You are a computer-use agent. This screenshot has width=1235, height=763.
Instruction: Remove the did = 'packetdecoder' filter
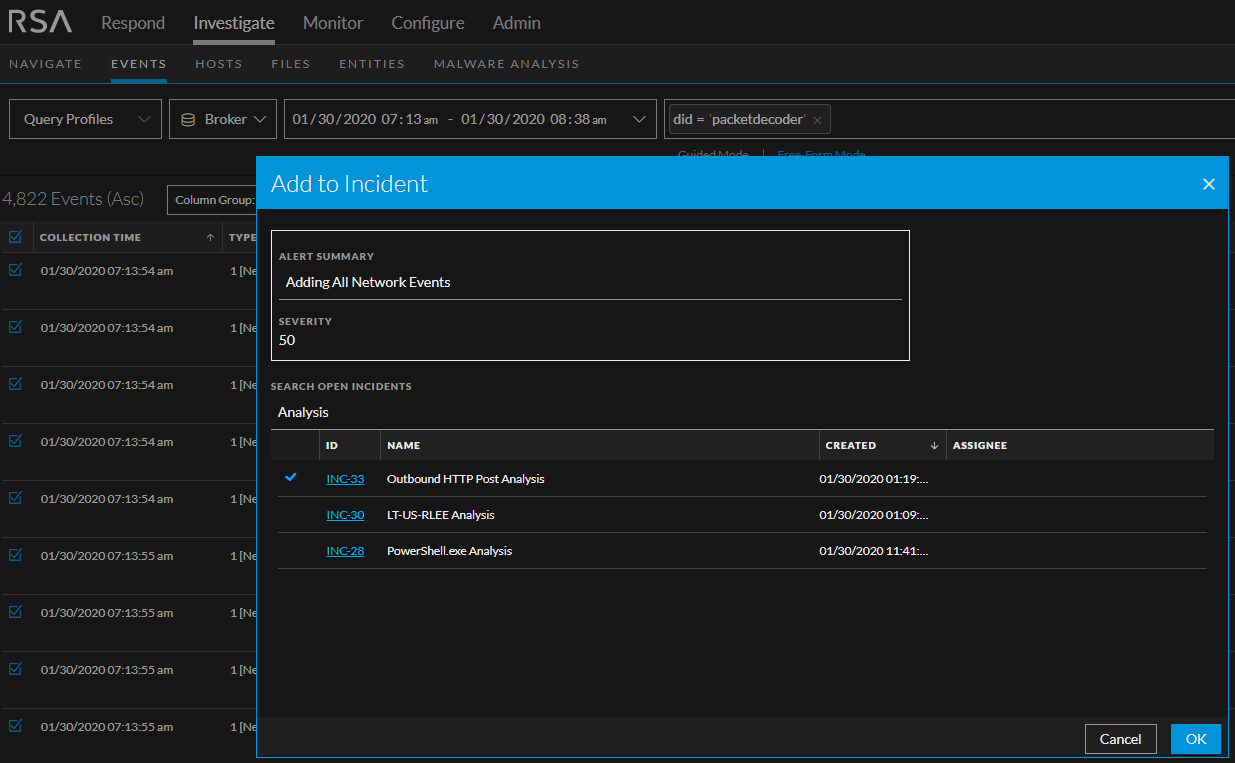click(x=817, y=120)
